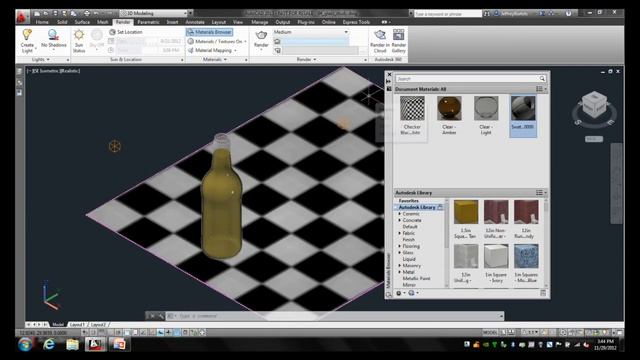Viewport: 640px width, 360px height.
Task: Switch to the Solid ribbon tab
Action: [x=62, y=22]
